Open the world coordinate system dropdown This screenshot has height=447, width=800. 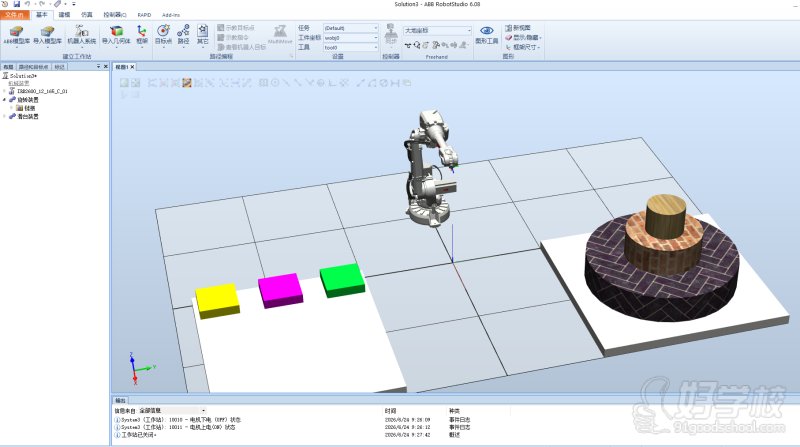[x=437, y=31]
